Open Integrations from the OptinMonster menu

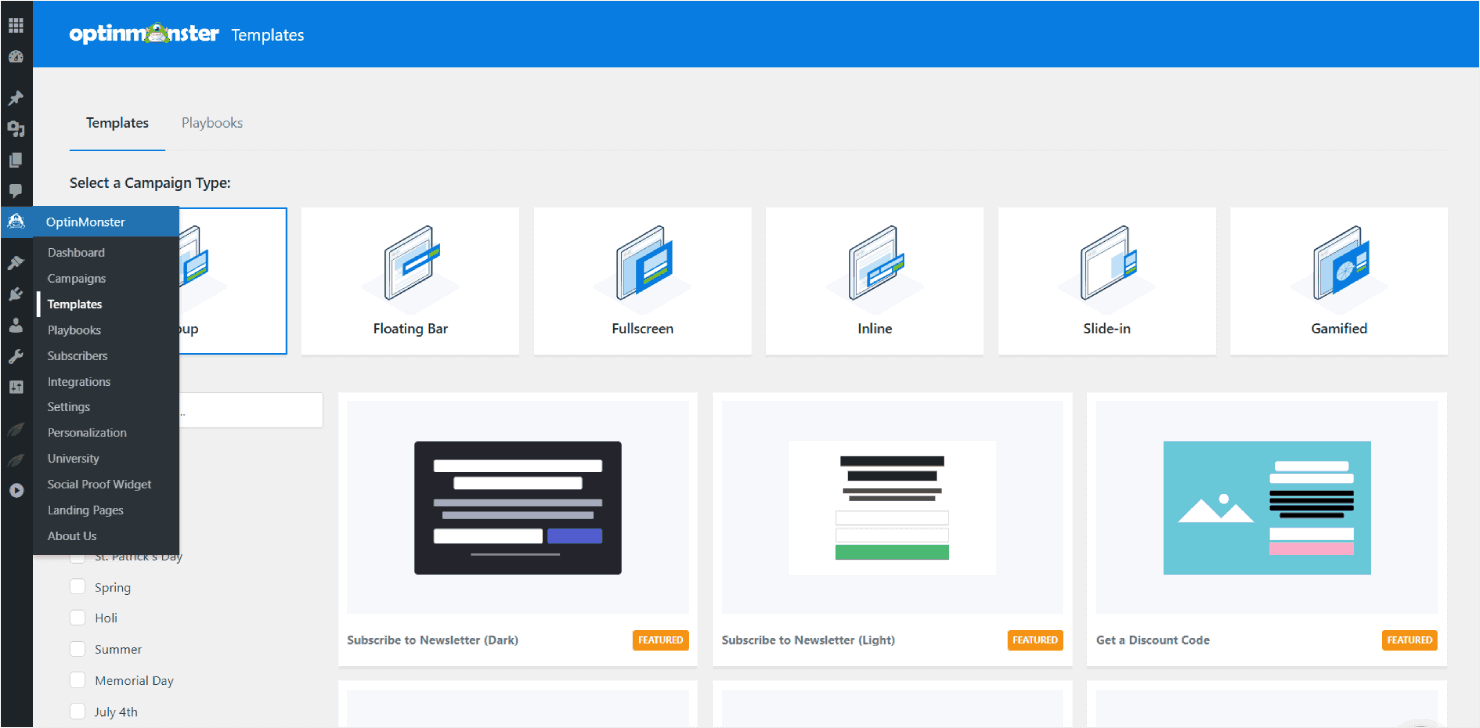click(x=79, y=381)
